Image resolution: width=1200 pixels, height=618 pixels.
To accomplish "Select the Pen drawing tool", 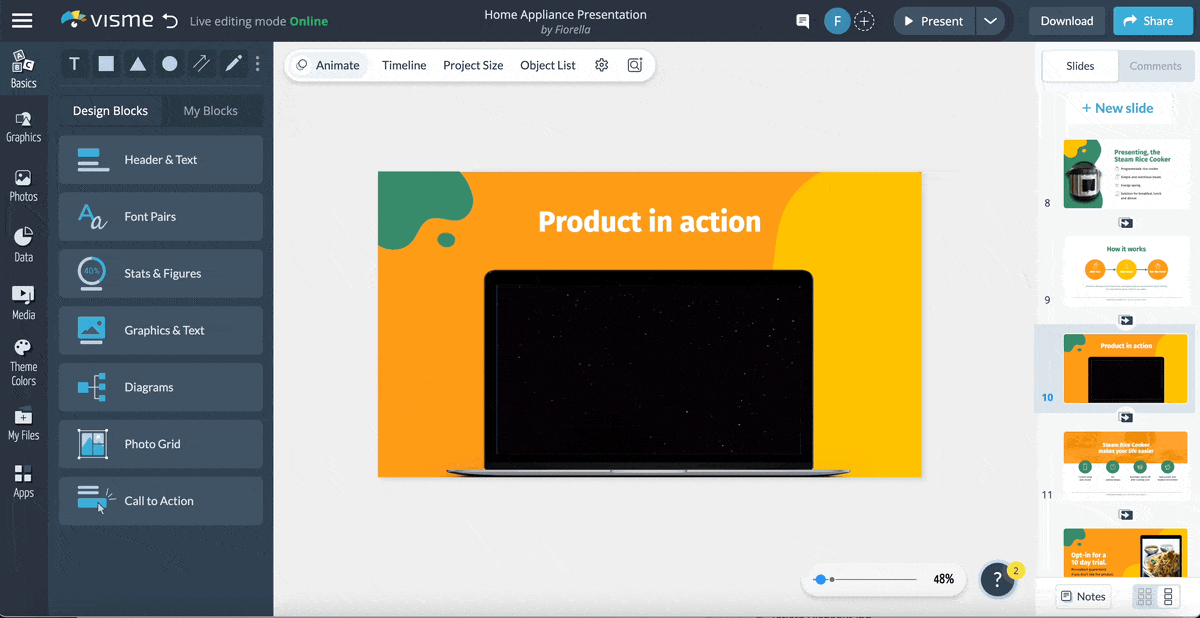I will pos(232,63).
